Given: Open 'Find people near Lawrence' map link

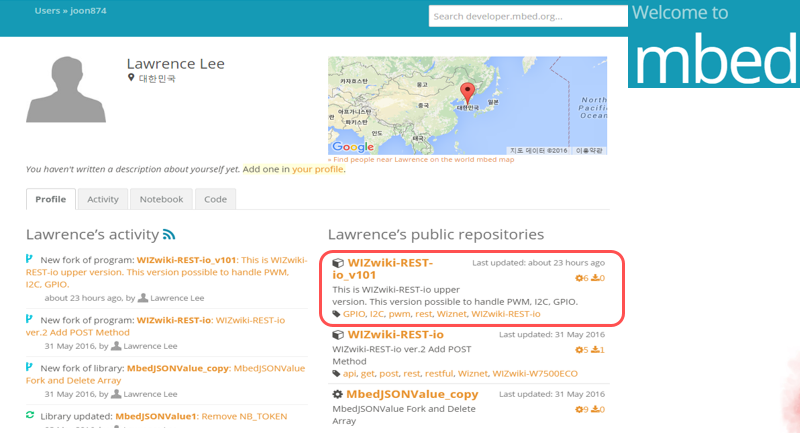Looking at the screenshot, I should [x=421, y=160].
